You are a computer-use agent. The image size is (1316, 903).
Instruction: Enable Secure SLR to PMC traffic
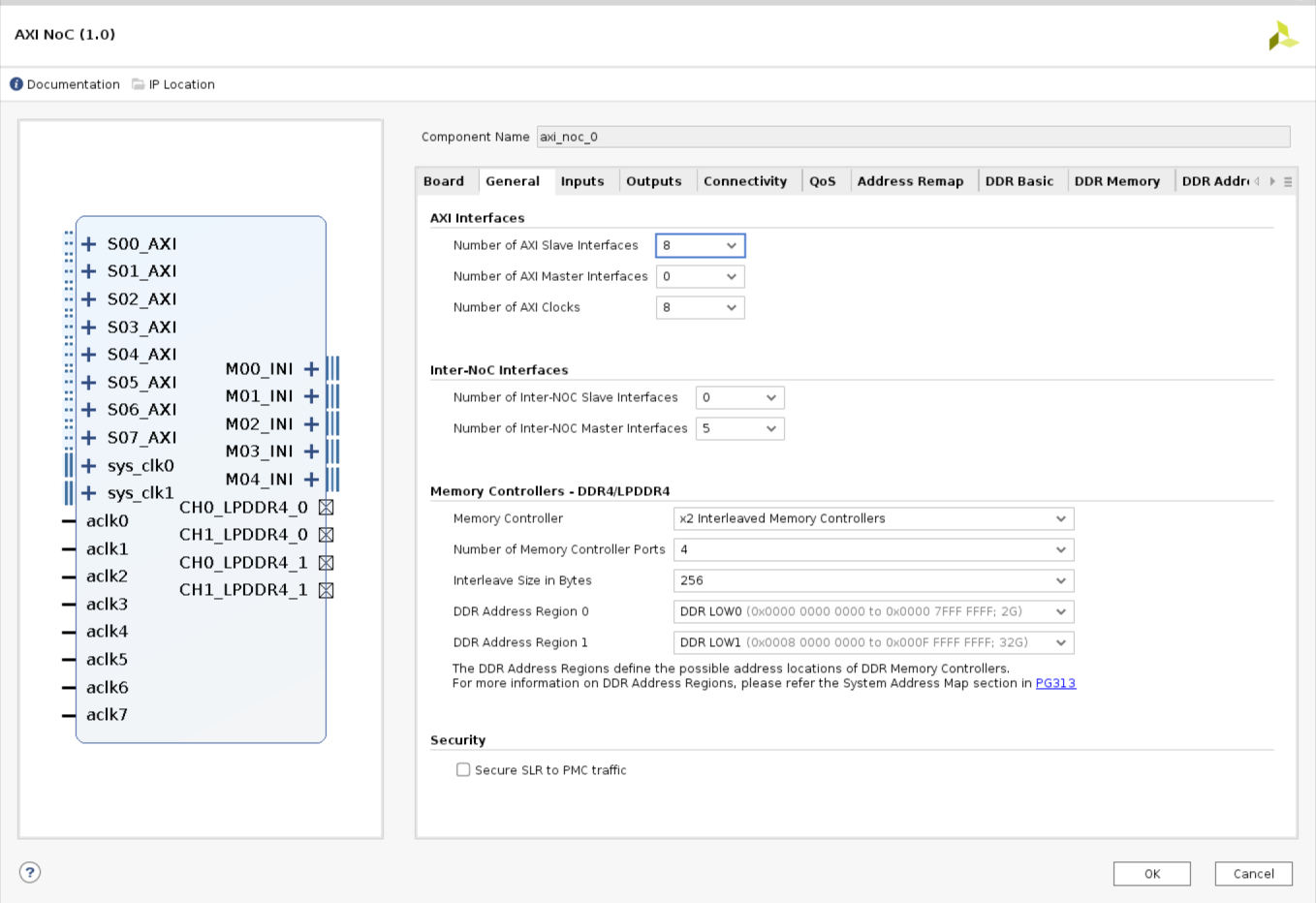click(x=463, y=770)
